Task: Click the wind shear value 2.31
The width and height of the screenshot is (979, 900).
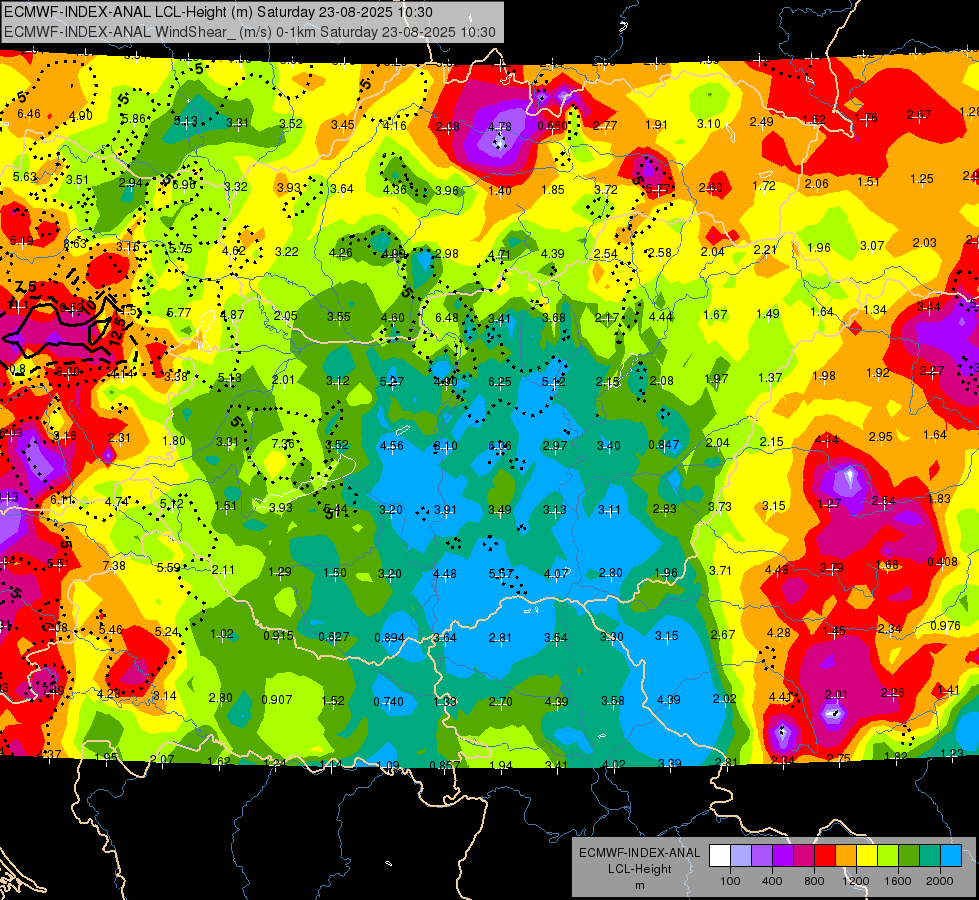Action: (119, 438)
